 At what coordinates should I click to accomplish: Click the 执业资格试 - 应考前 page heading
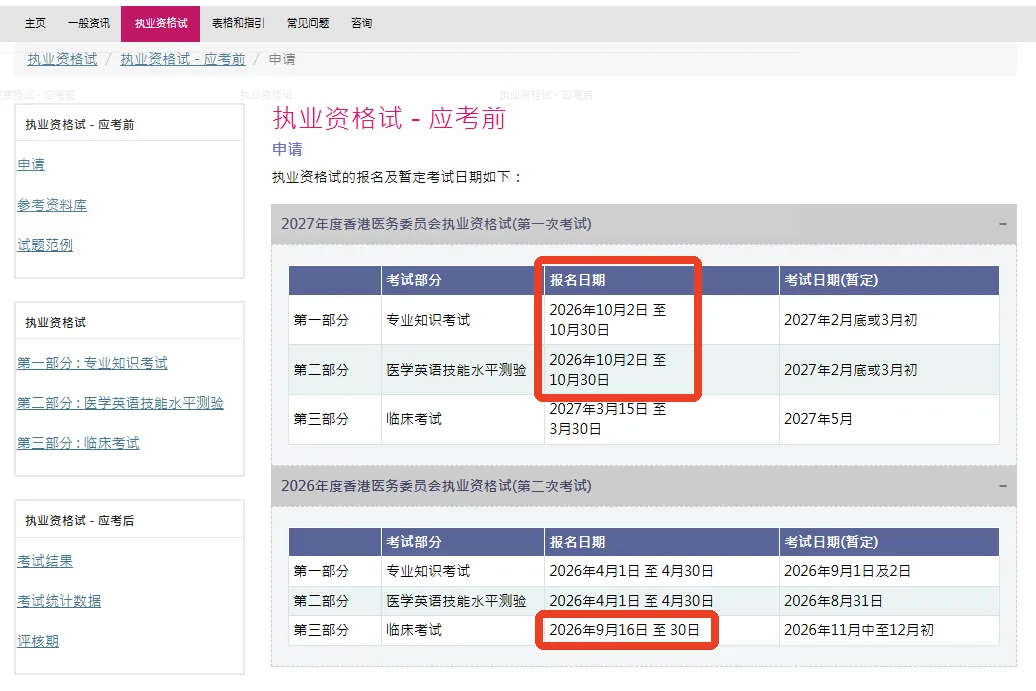tap(389, 118)
